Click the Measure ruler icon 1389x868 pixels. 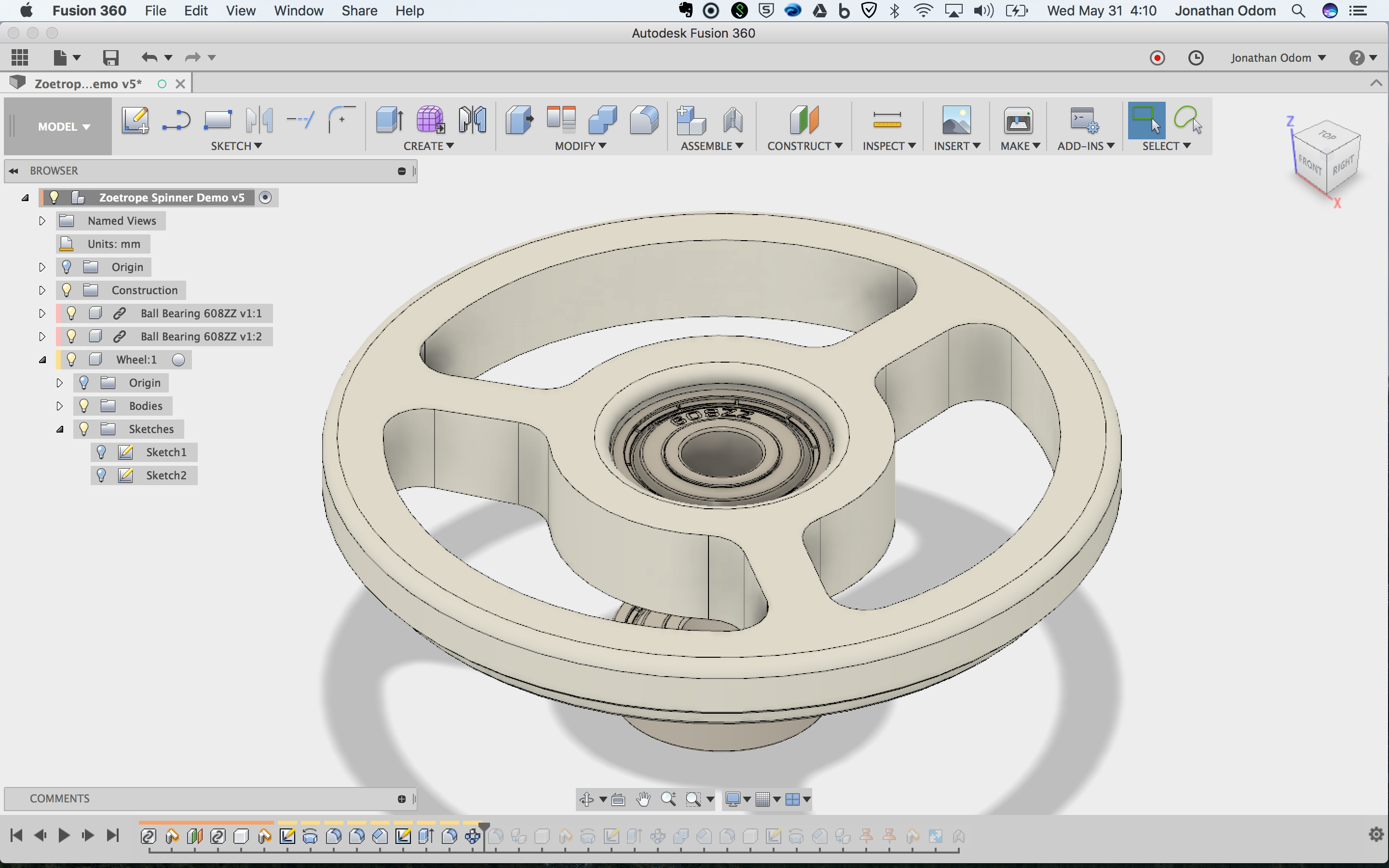(886, 120)
